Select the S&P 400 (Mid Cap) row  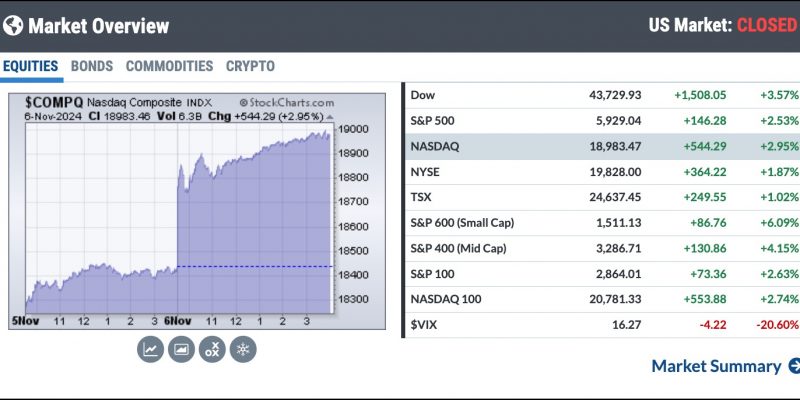tap(602, 248)
